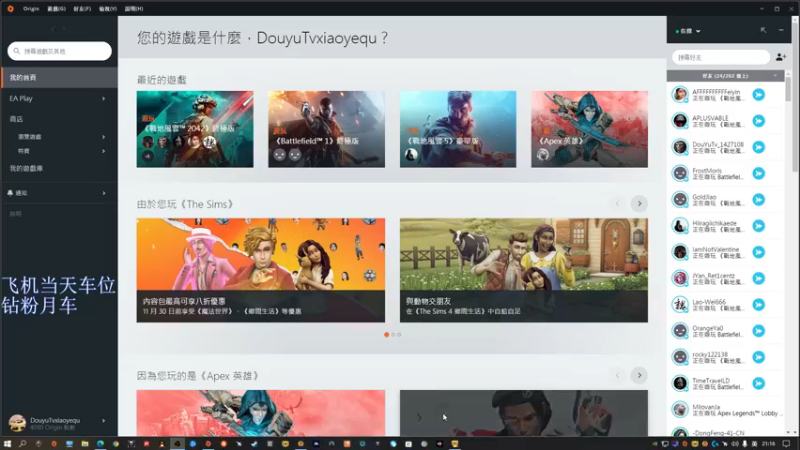Click the Origin logo icon
The height and width of the screenshot is (450, 800).
click(10, 9)
